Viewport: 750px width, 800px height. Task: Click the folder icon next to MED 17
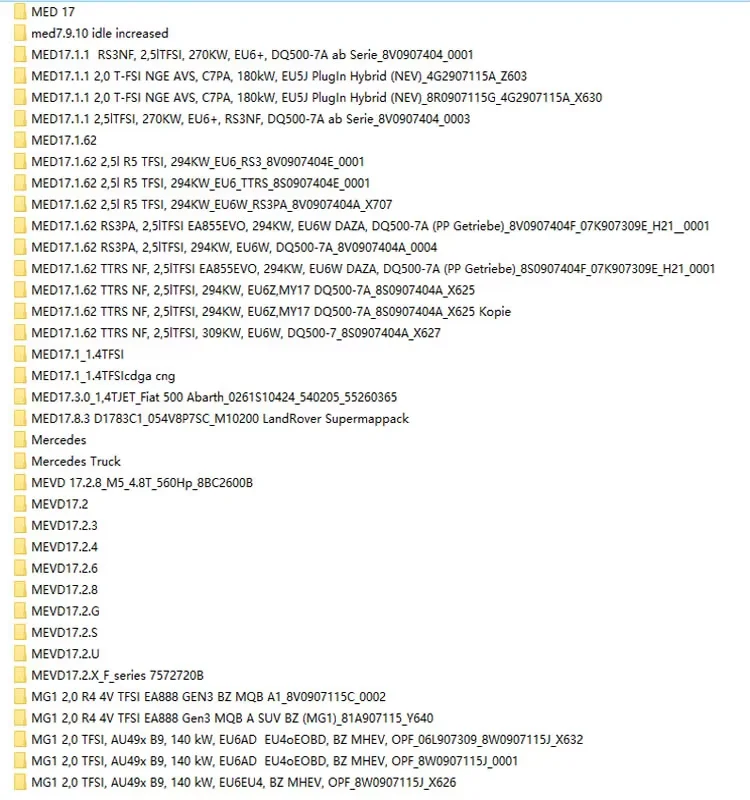[20, 11]
